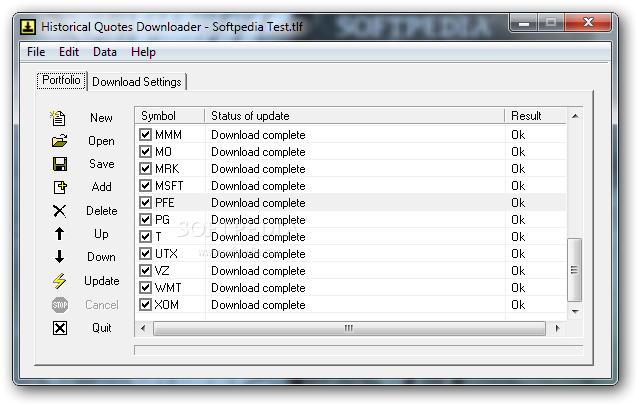Image resolution: width=639 pixels, height=406 pixels.
Task: Open the Help menu
Action: point(143,52)
